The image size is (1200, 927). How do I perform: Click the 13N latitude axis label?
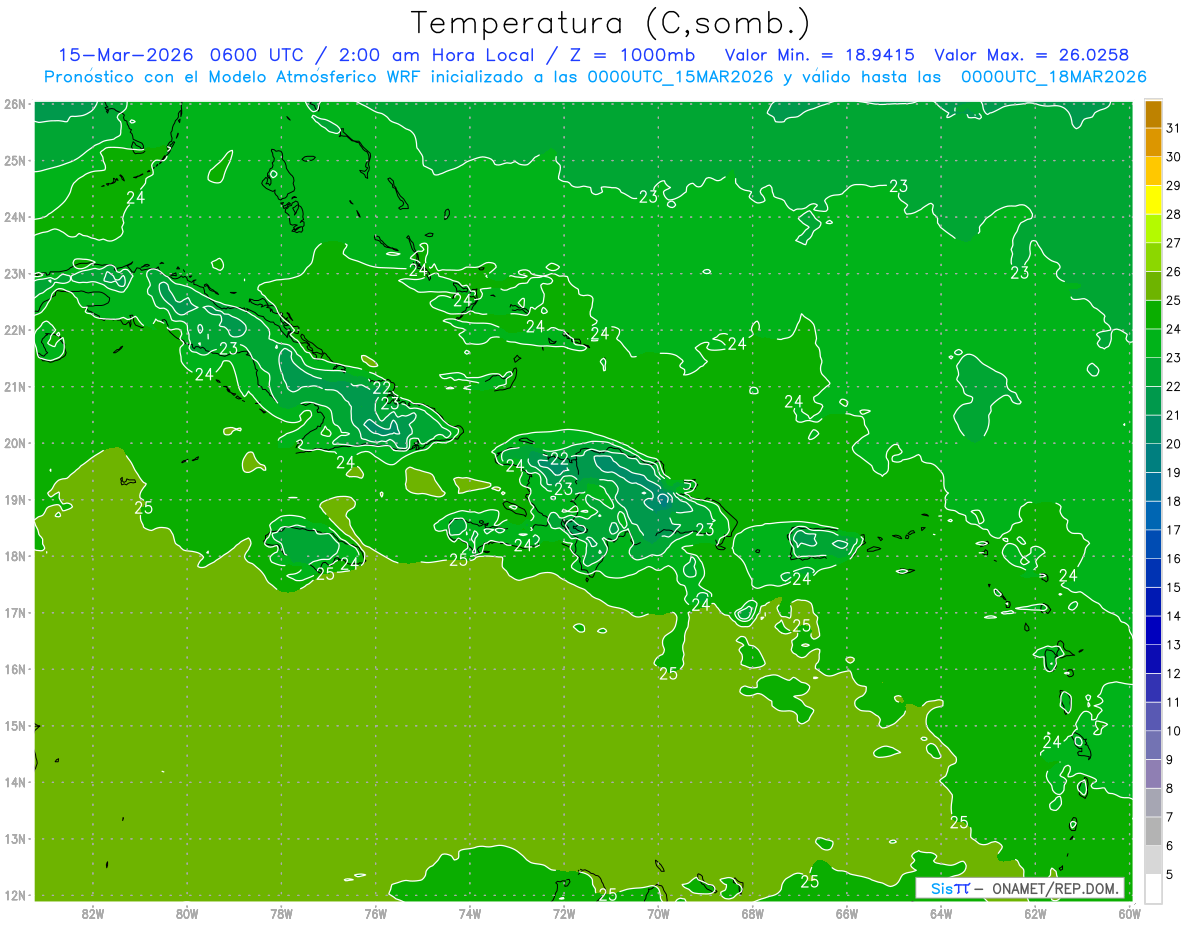(x=15, y=839)
